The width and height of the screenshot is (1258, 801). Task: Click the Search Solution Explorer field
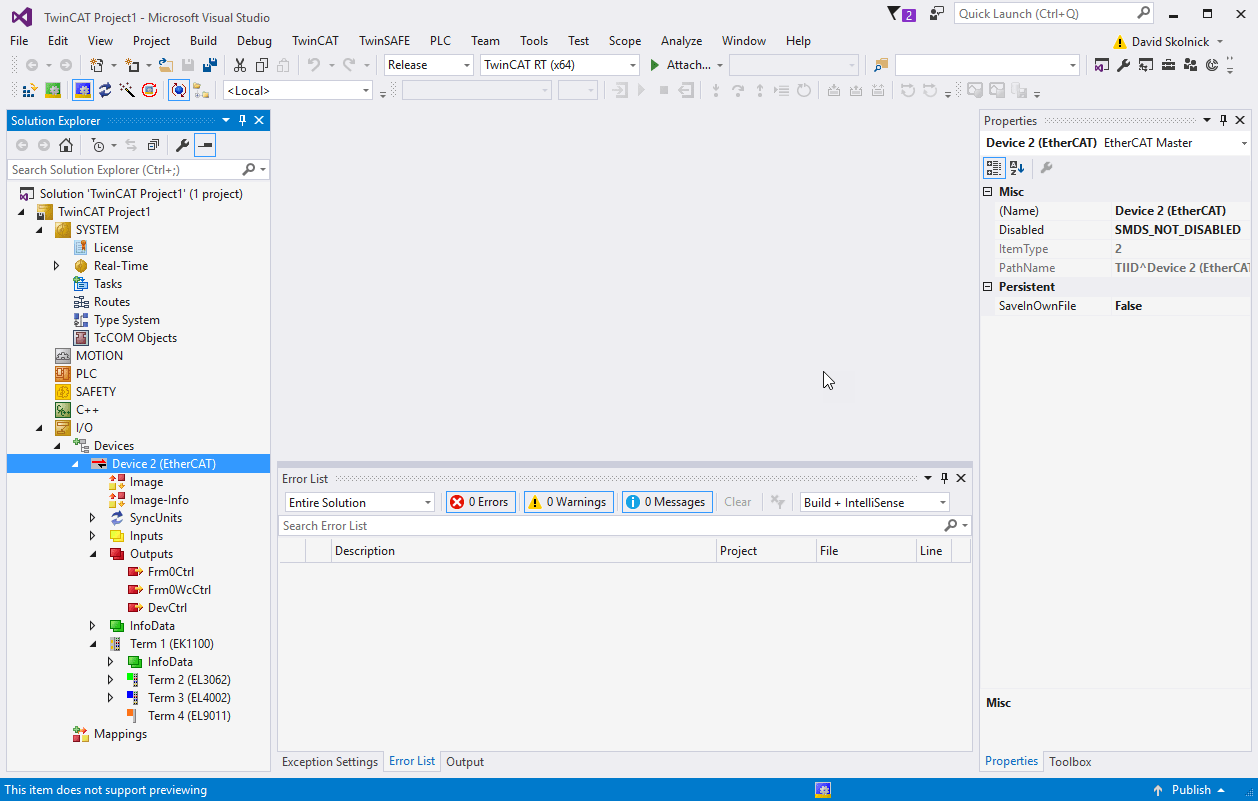138,170
